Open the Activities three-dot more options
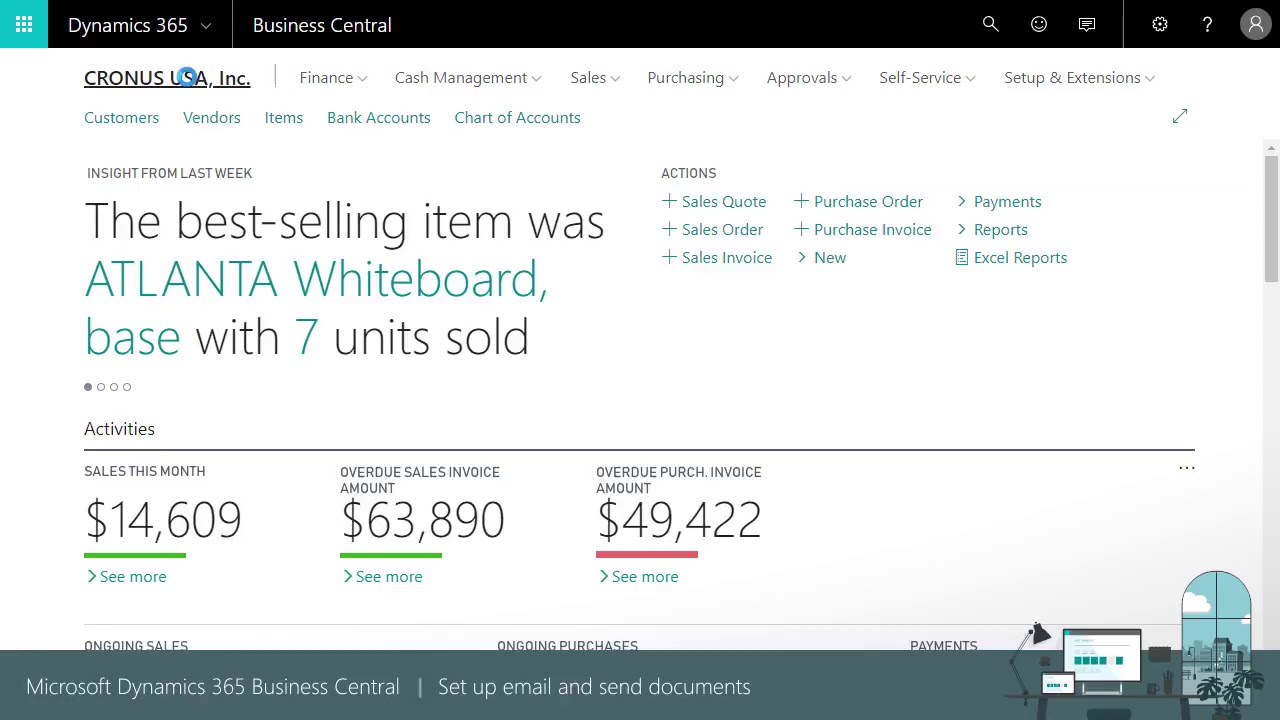 [x=1187, y=468]
